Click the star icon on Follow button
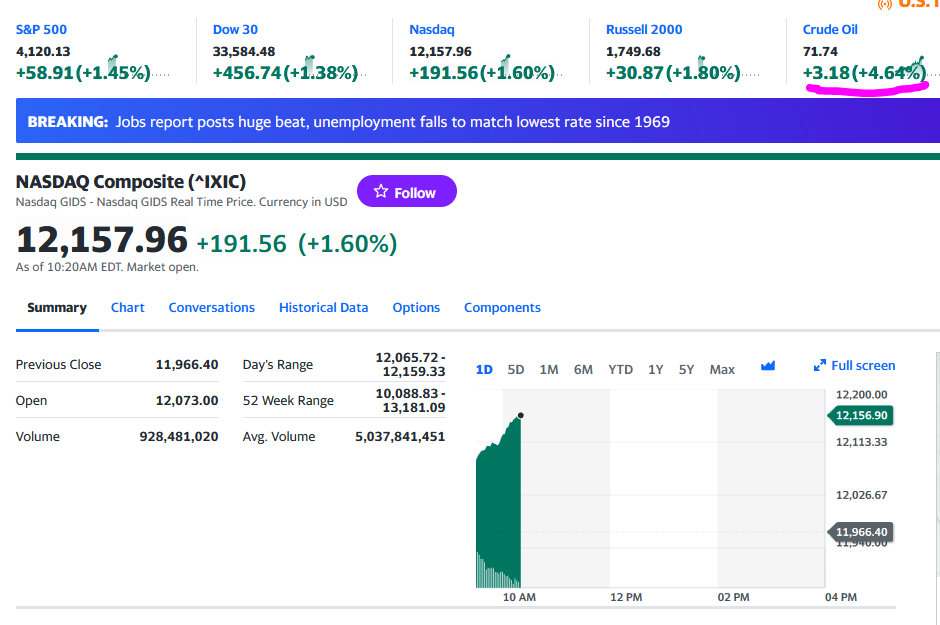This screenshot has width=940, height=625. [x=381, y=191]
